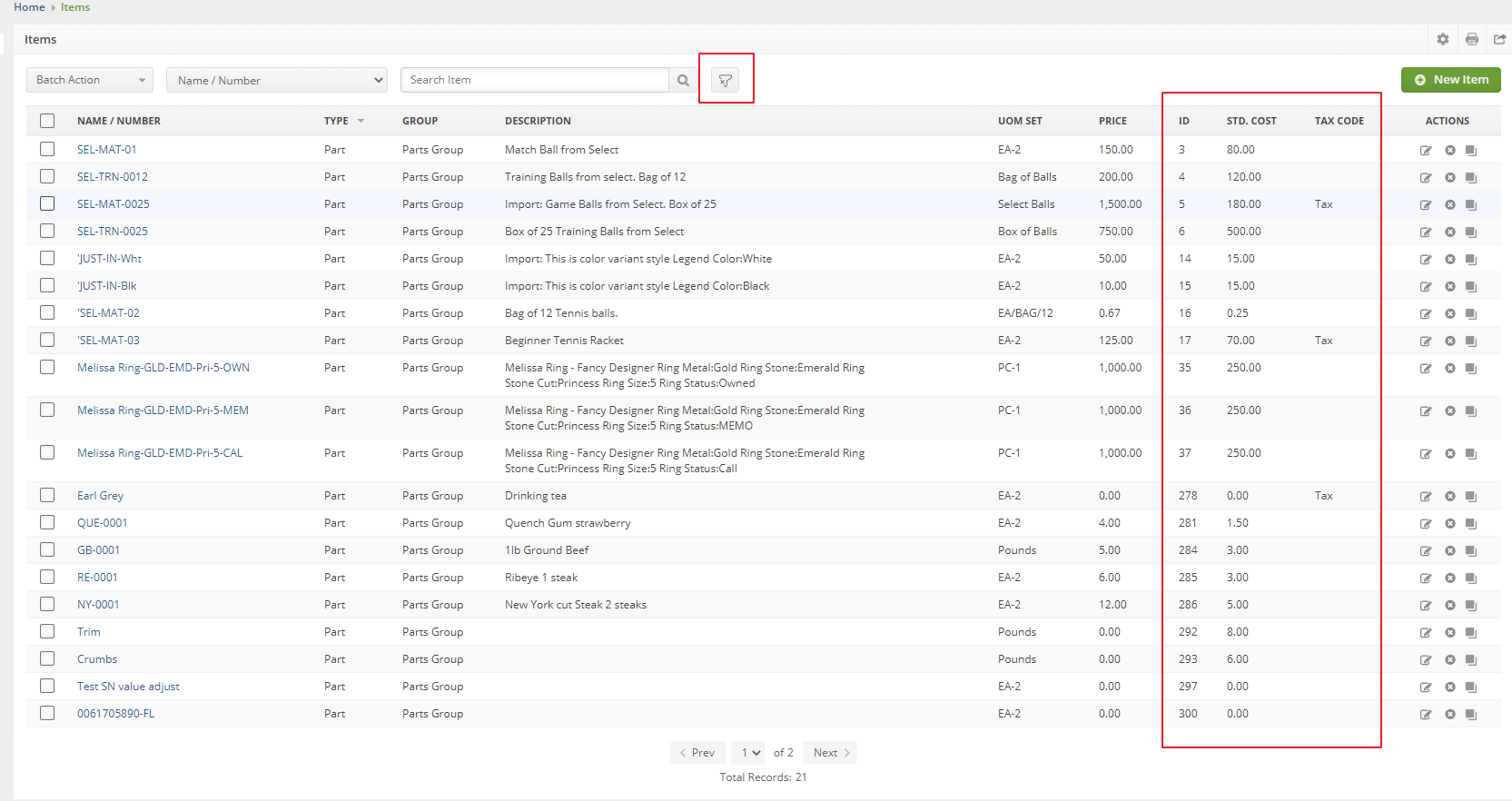
Task: Sort by the DESCRIPTION column header
Action: tap(539, 121)
